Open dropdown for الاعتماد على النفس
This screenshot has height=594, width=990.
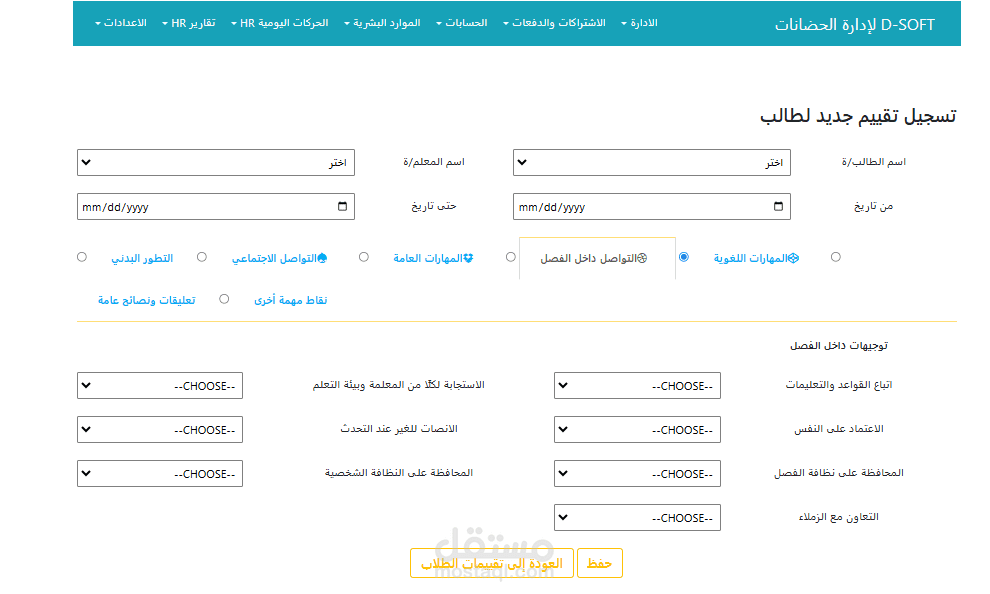[x=637, y=430]
